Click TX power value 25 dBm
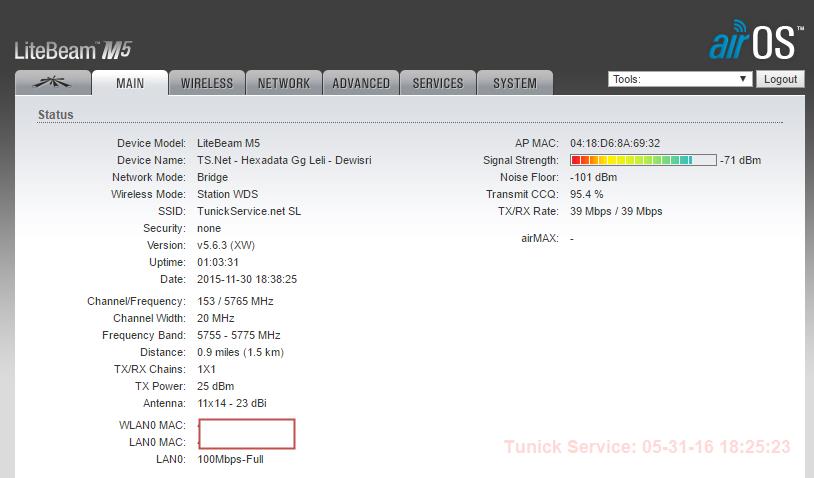This screenshot has width=814, height=478. (x=215, y=386)
